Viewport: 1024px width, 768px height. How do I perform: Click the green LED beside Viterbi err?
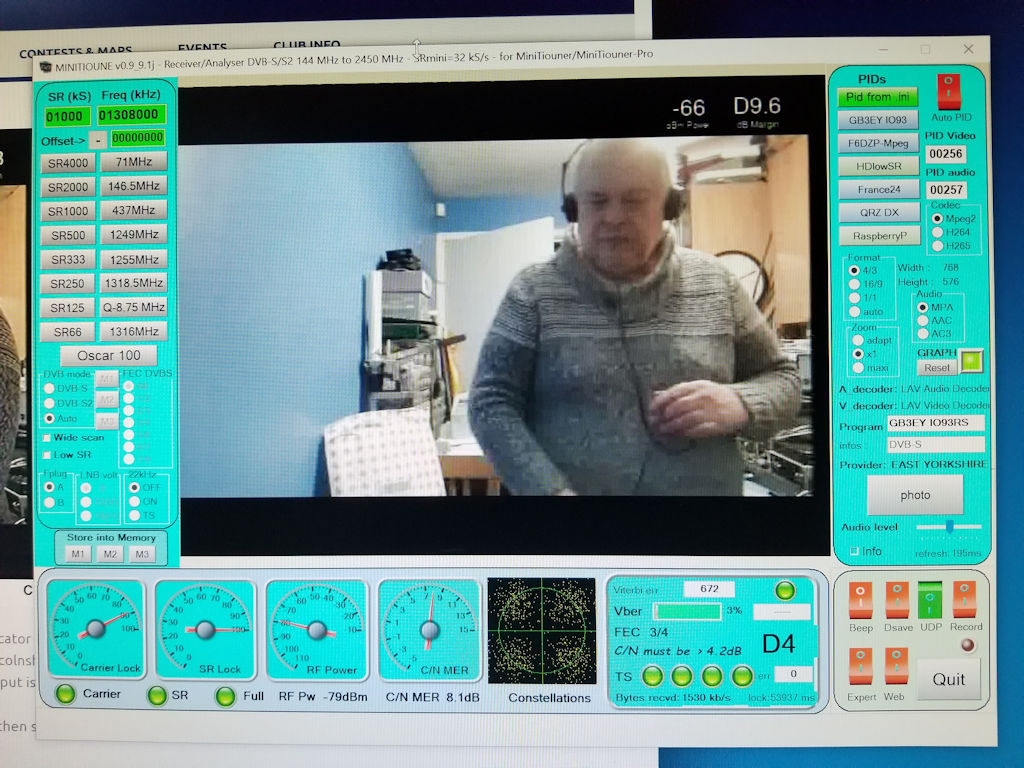[x=785, y=590]
